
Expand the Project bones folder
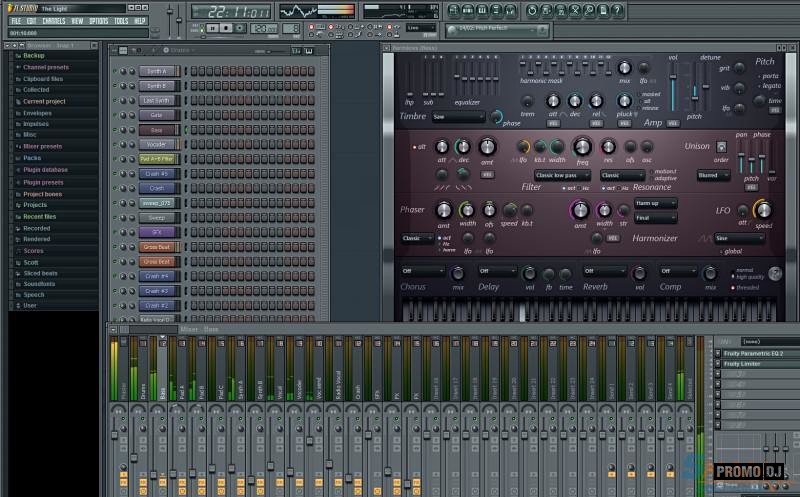[42, 194]
